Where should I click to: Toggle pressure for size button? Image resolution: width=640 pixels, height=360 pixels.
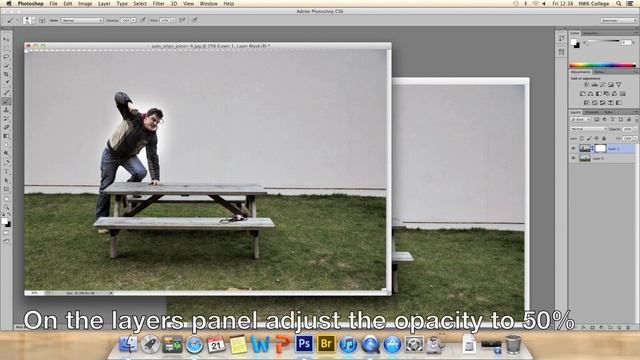(195, 20)
